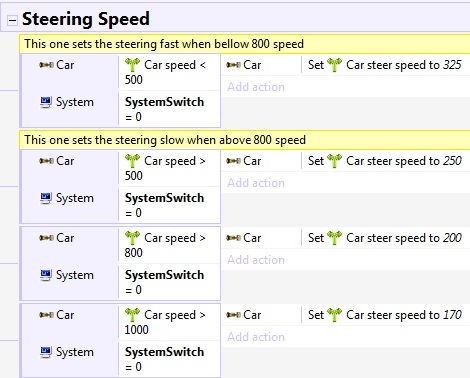Collapse the Steering Speed group

[x=12, y=21]
